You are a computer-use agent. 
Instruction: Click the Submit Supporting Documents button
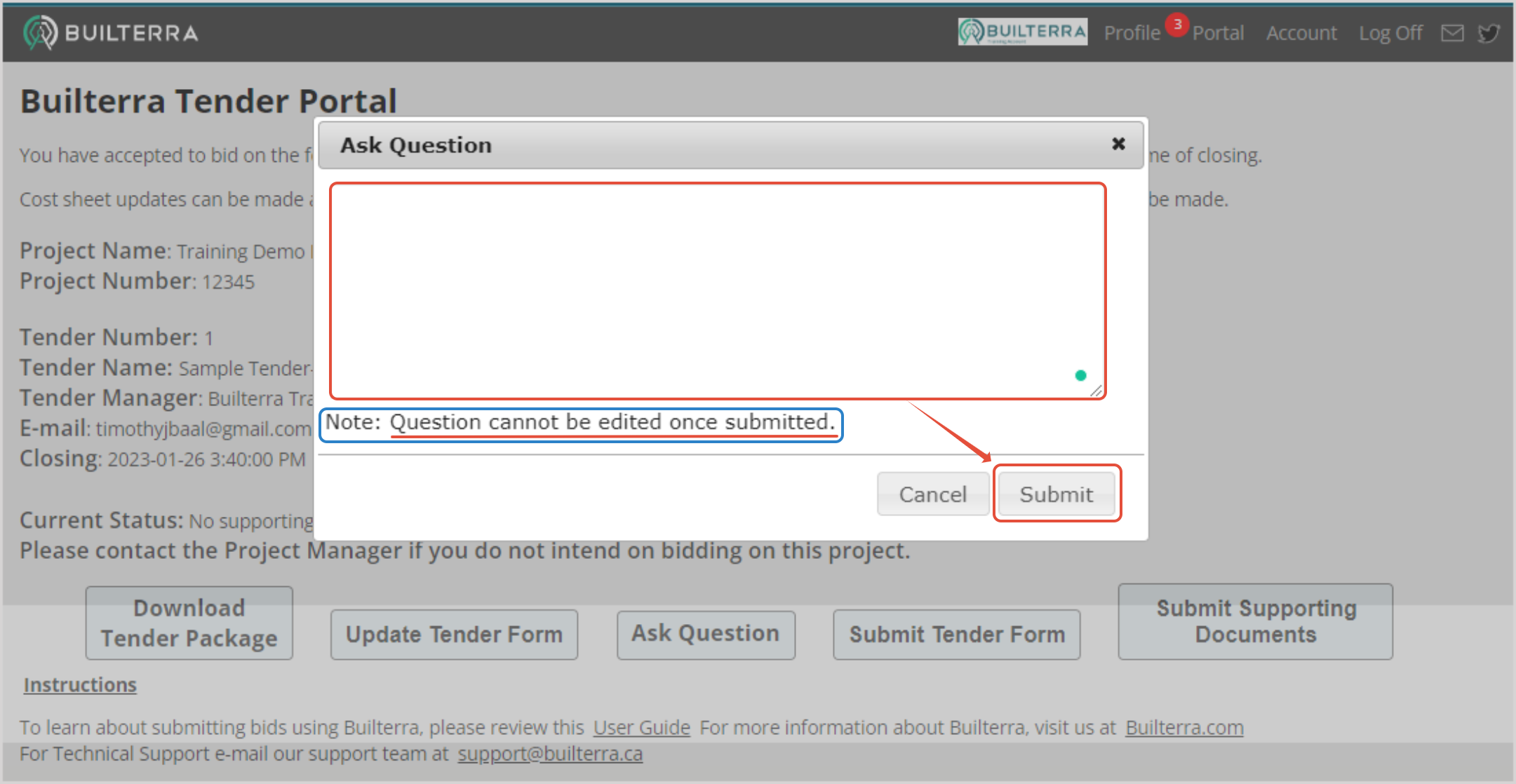[1255, 621]
